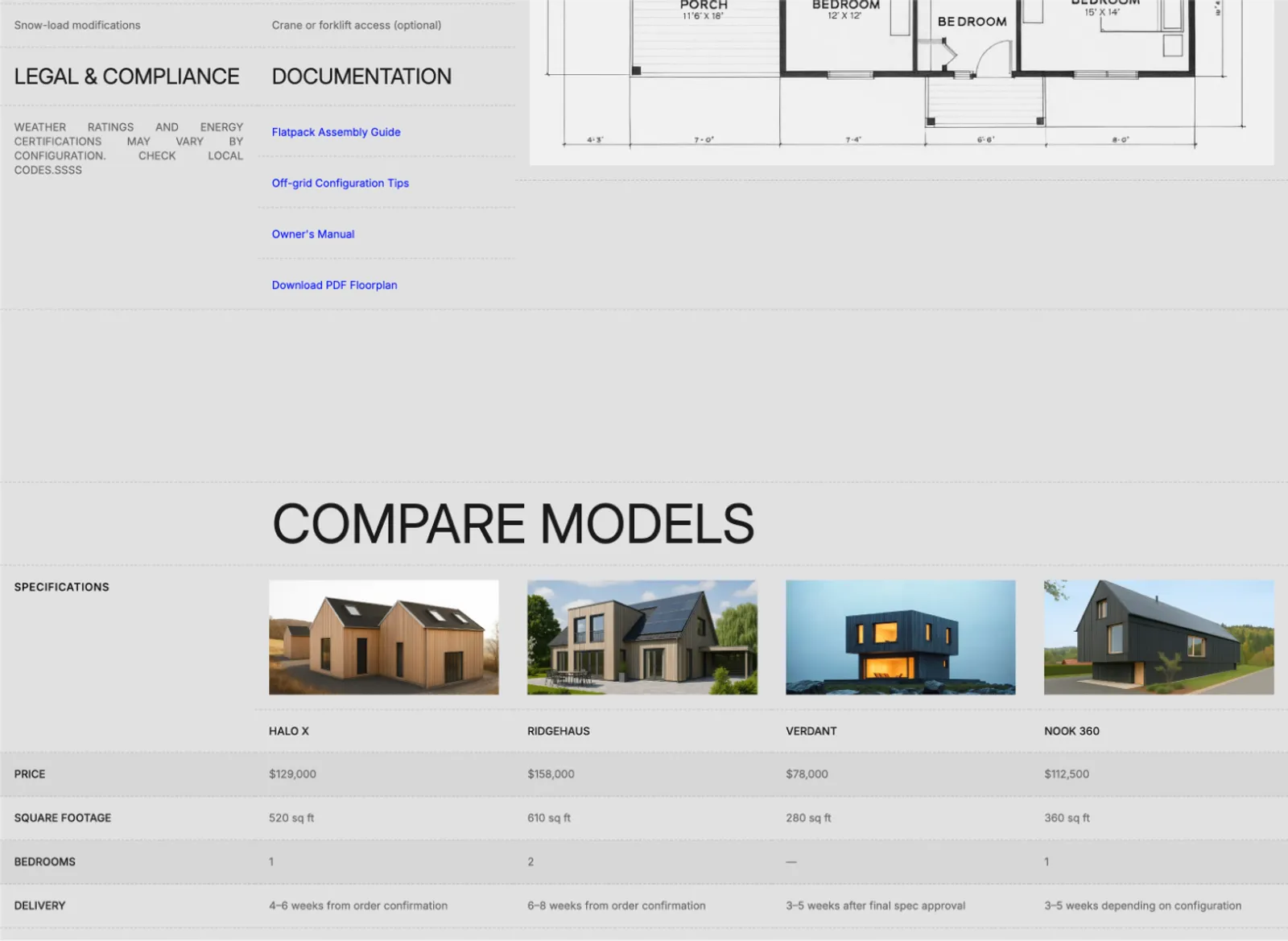
Task: Open the Verdant model image
Action: 900,637
